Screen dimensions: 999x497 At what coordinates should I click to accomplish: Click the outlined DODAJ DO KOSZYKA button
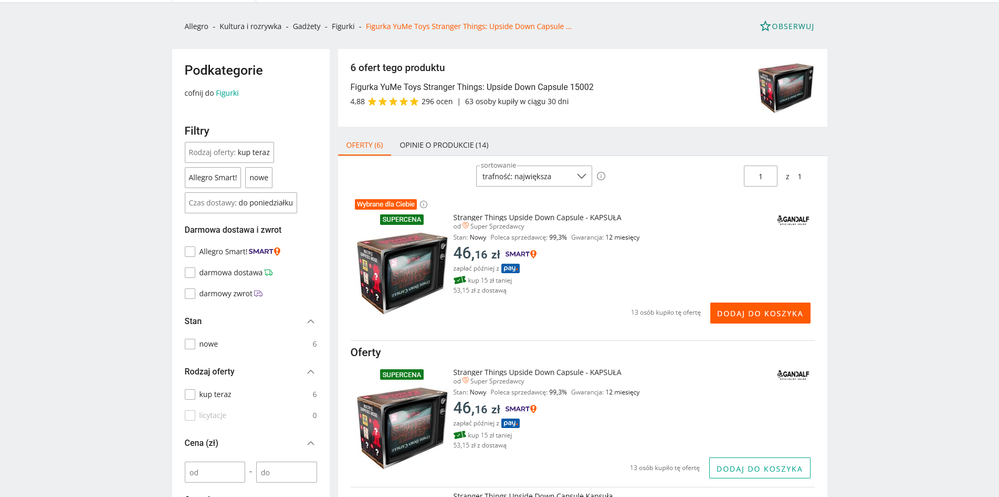(x=759, y=468)
